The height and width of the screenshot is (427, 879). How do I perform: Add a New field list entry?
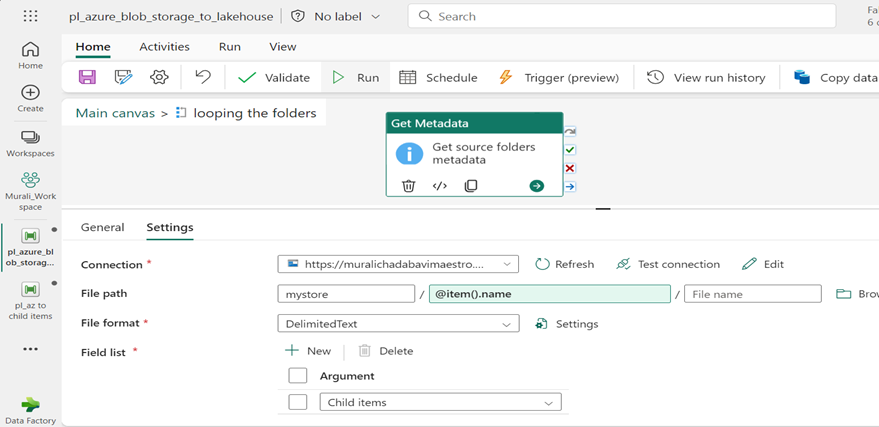(308, 351)
